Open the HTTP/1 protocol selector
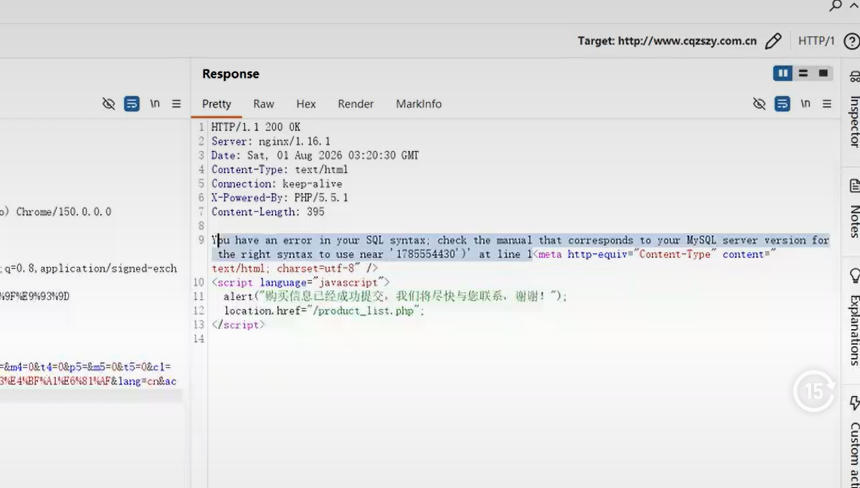 [x=816, y=41]
